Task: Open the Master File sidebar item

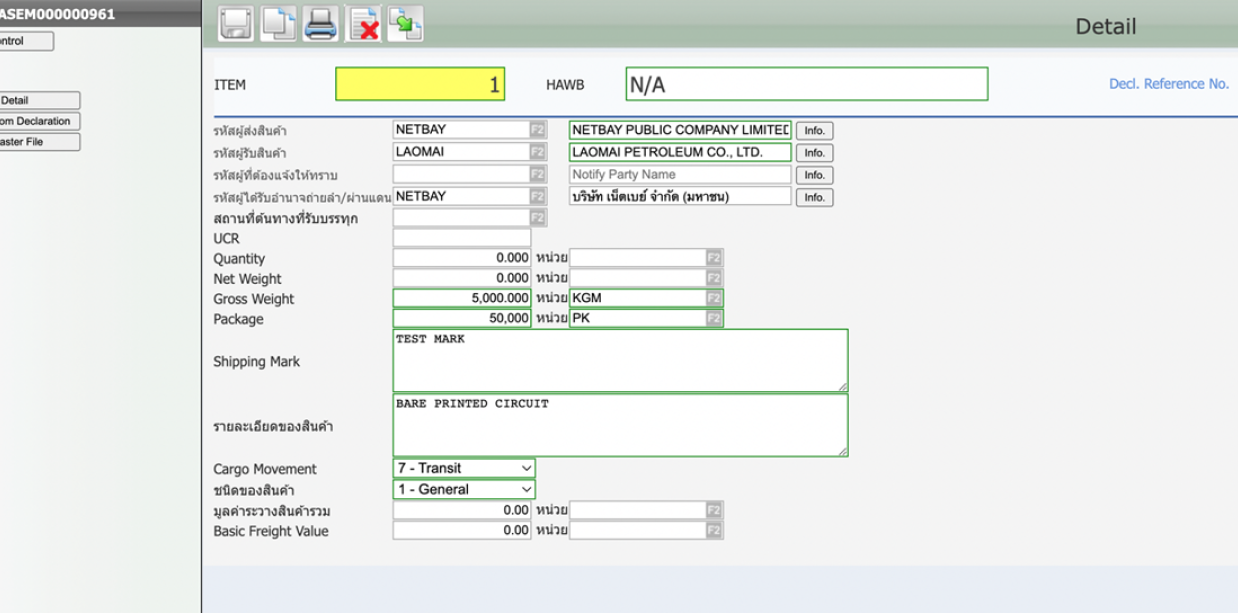Action: point(38,142)
